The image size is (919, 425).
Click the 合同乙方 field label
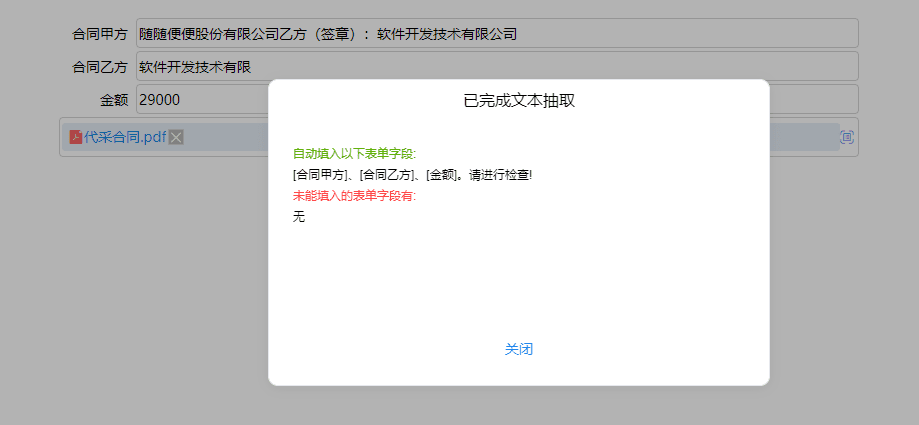(x=100, y=67)
